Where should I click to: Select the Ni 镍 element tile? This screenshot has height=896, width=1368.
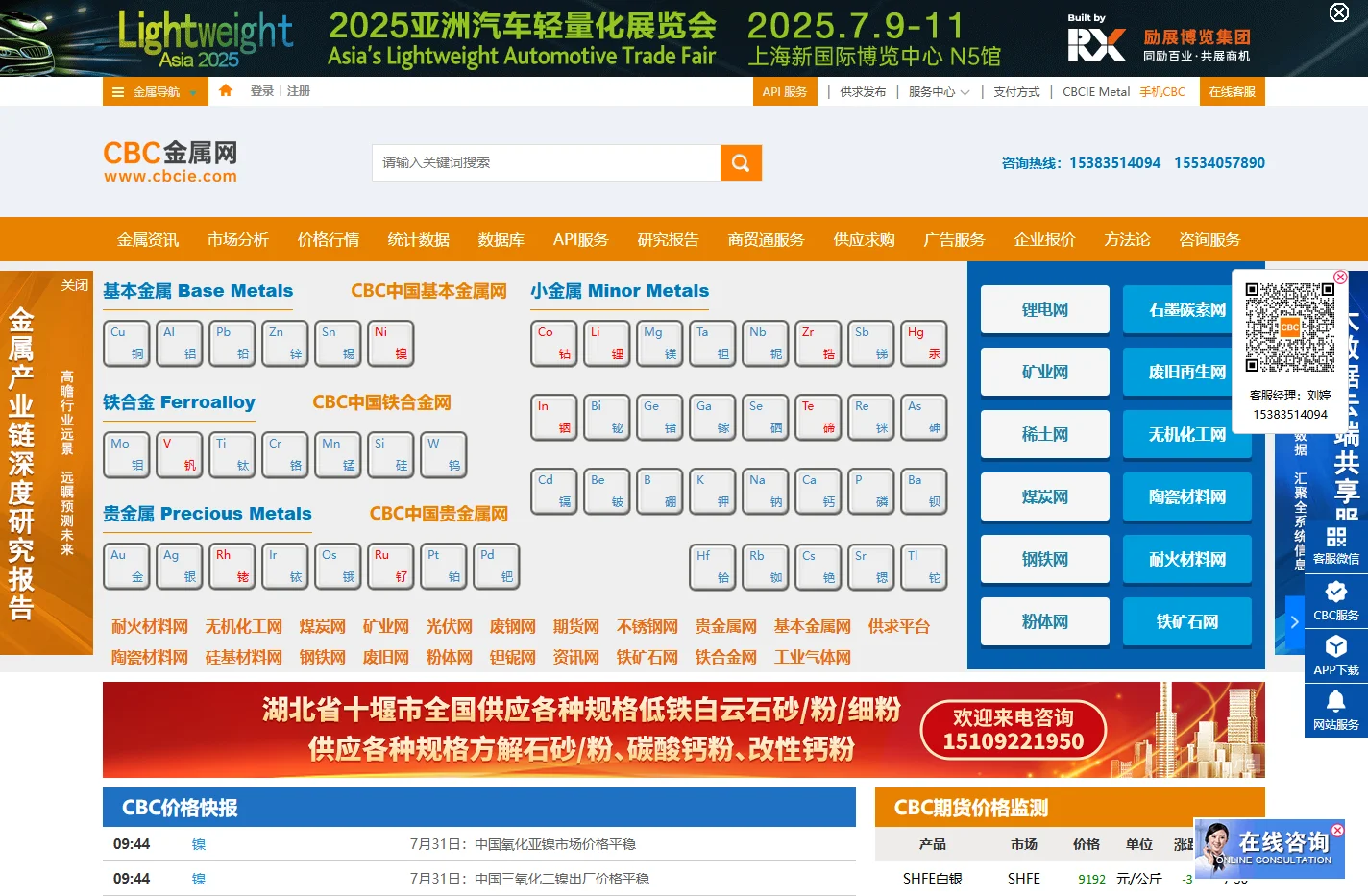(391, 343)
